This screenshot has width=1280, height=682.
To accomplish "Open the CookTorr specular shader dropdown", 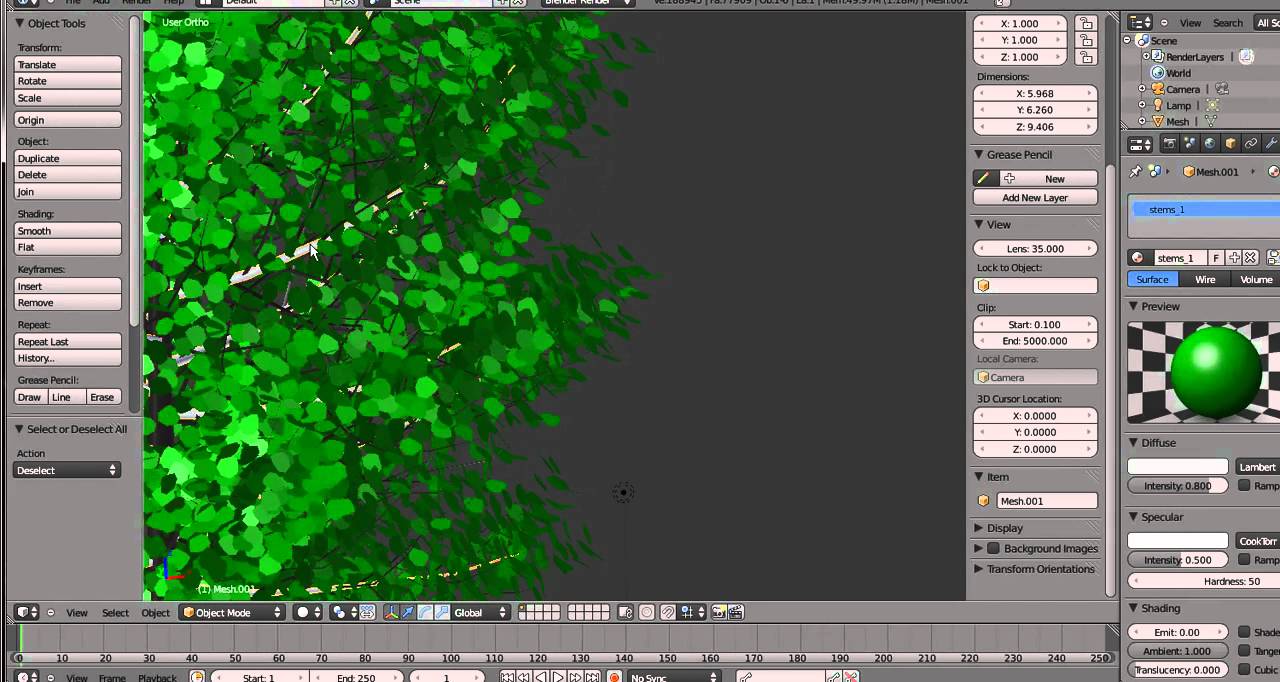I will [x=1258, y=541].
